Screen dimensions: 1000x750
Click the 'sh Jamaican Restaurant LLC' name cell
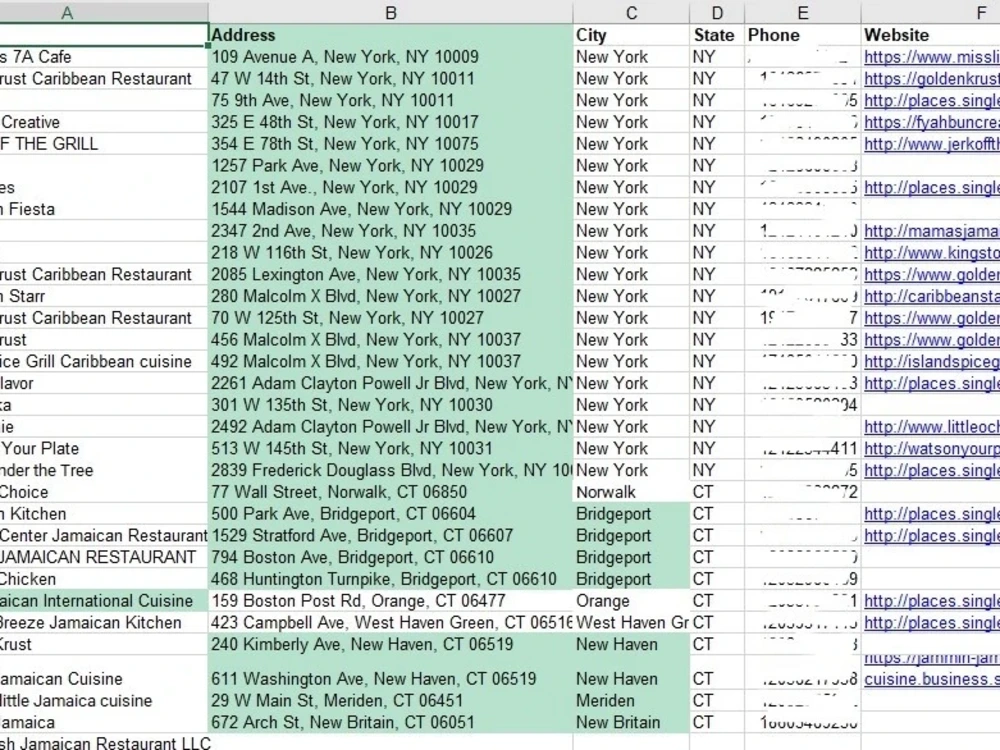(x=103, y=742)
